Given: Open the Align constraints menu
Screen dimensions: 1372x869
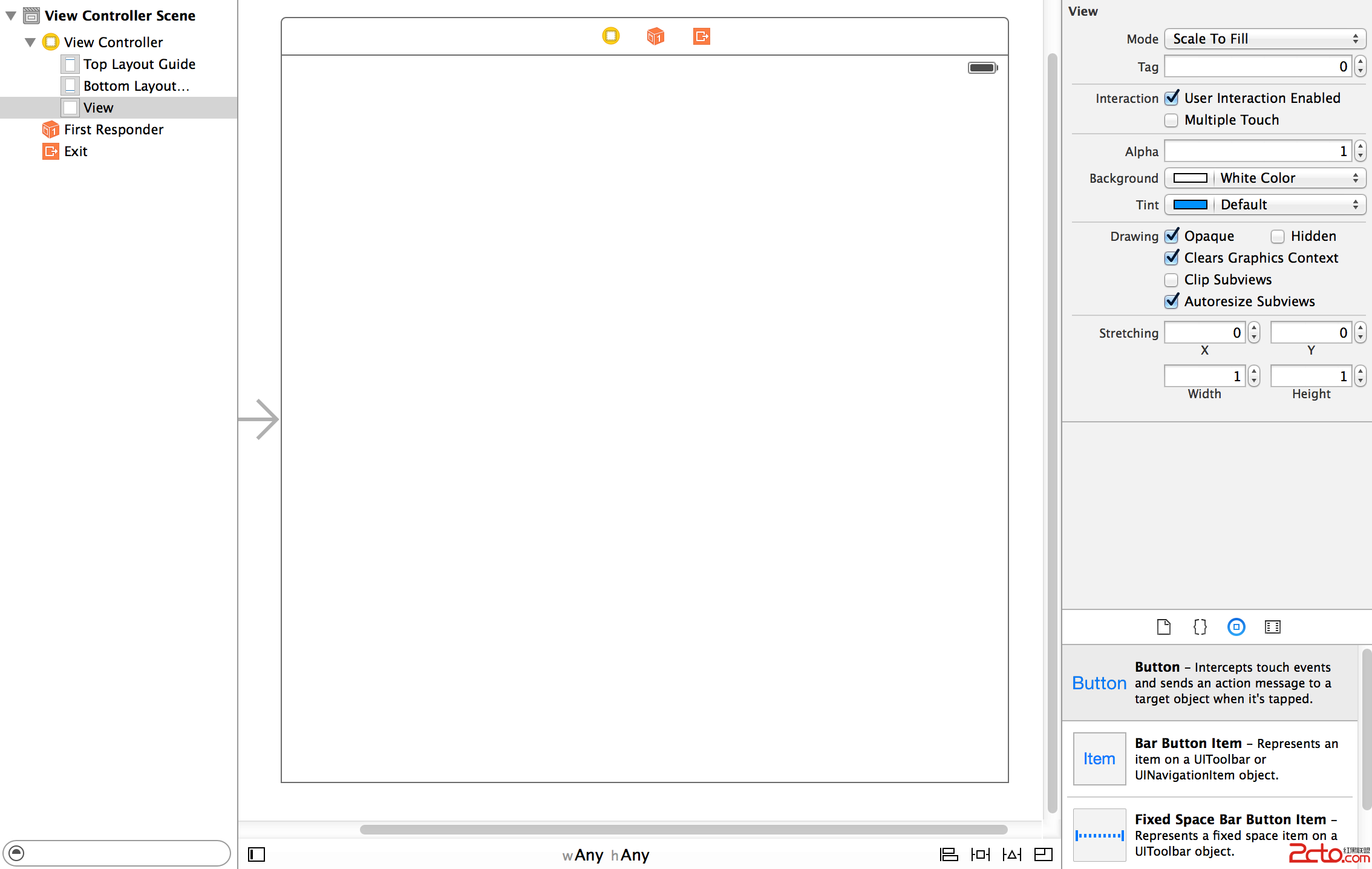Looking at the screenshot, I should click(949, 854).
